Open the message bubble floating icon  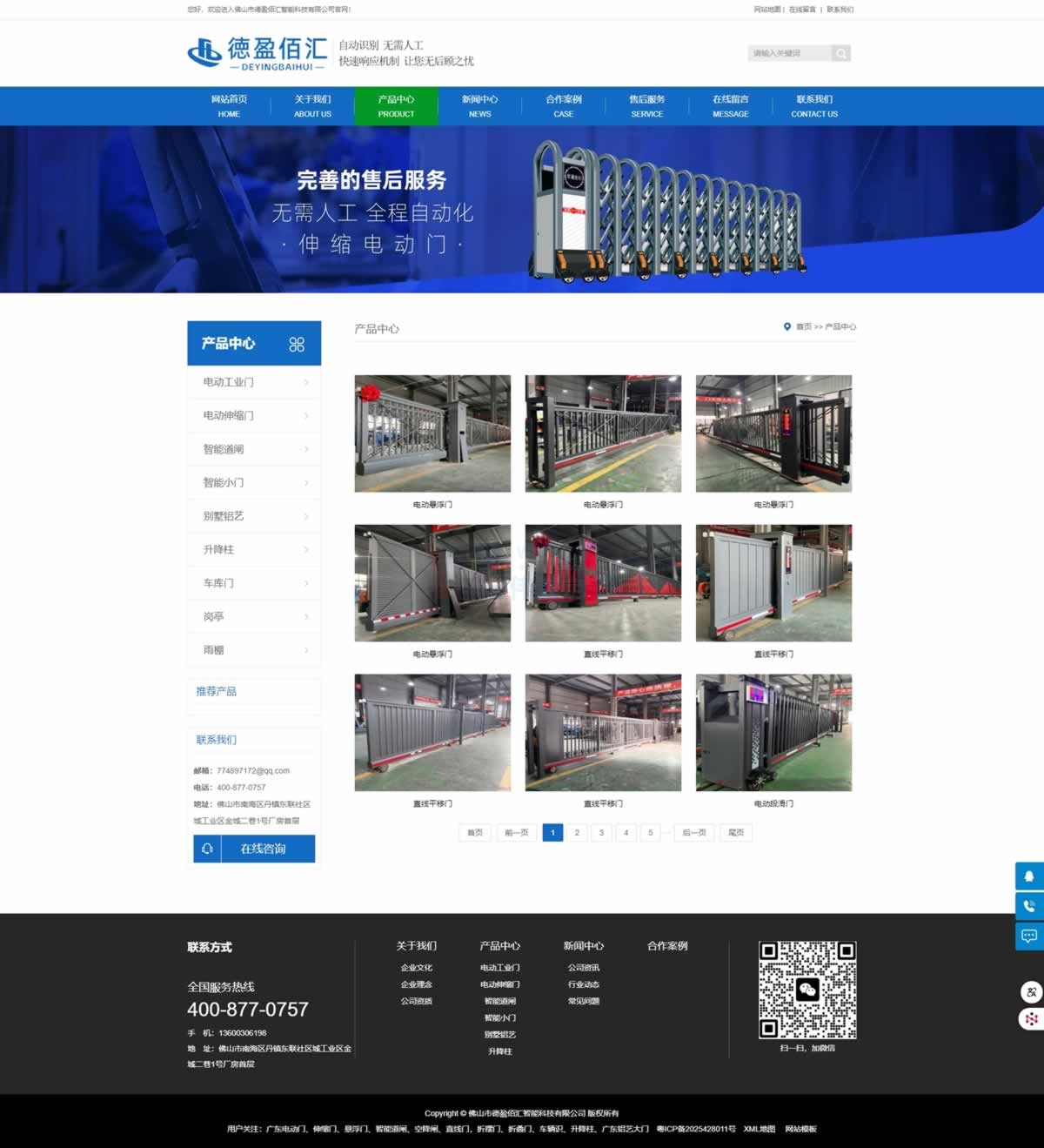click(x=1029, y=937)
